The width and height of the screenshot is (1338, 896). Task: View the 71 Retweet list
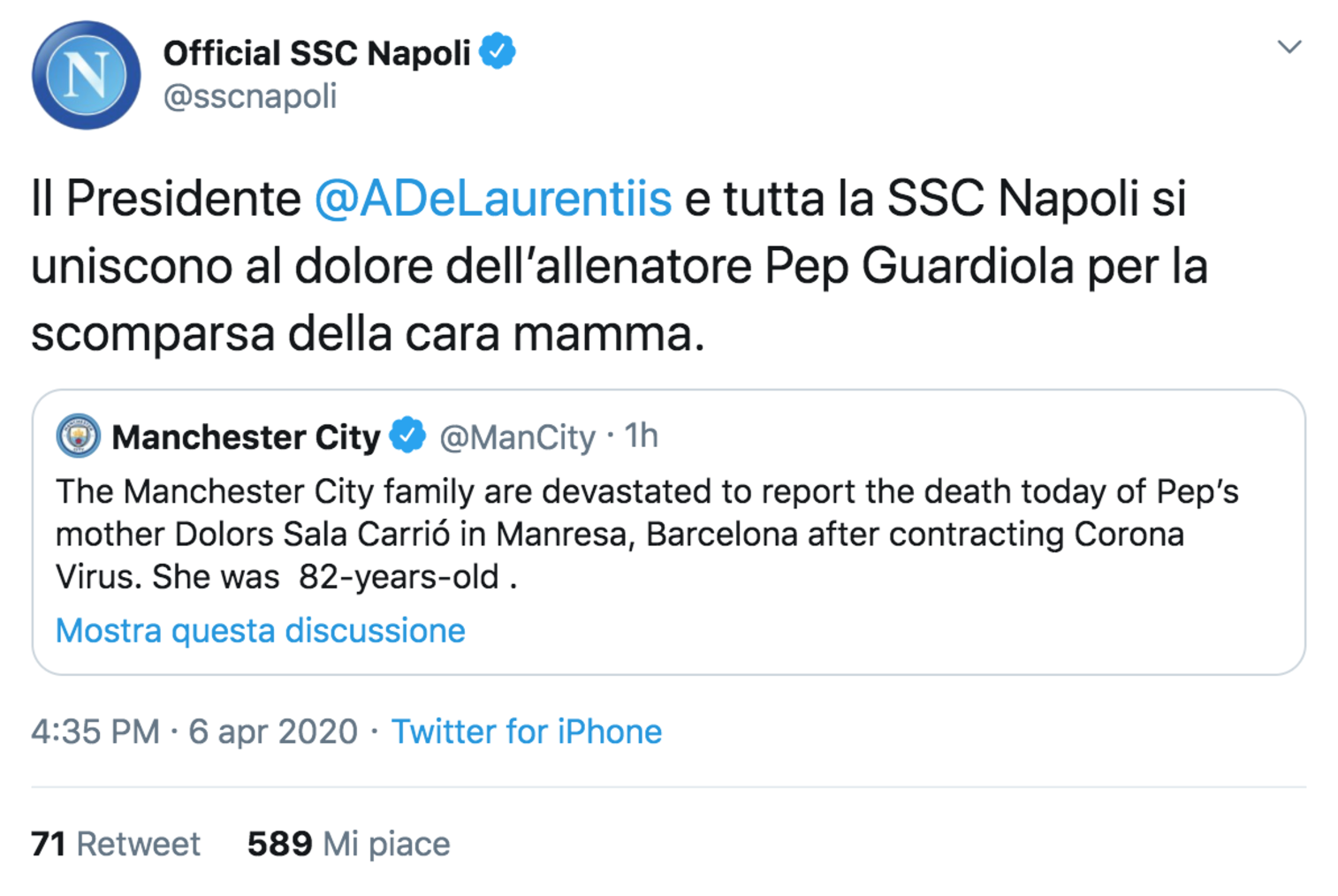coord(116,844)
